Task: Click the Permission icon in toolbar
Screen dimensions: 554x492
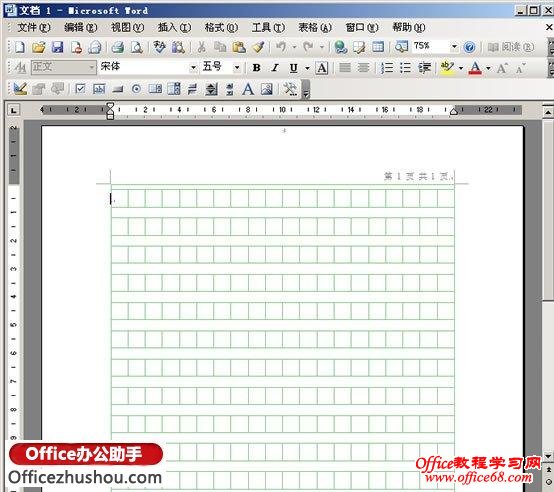Action: point(76,47)
